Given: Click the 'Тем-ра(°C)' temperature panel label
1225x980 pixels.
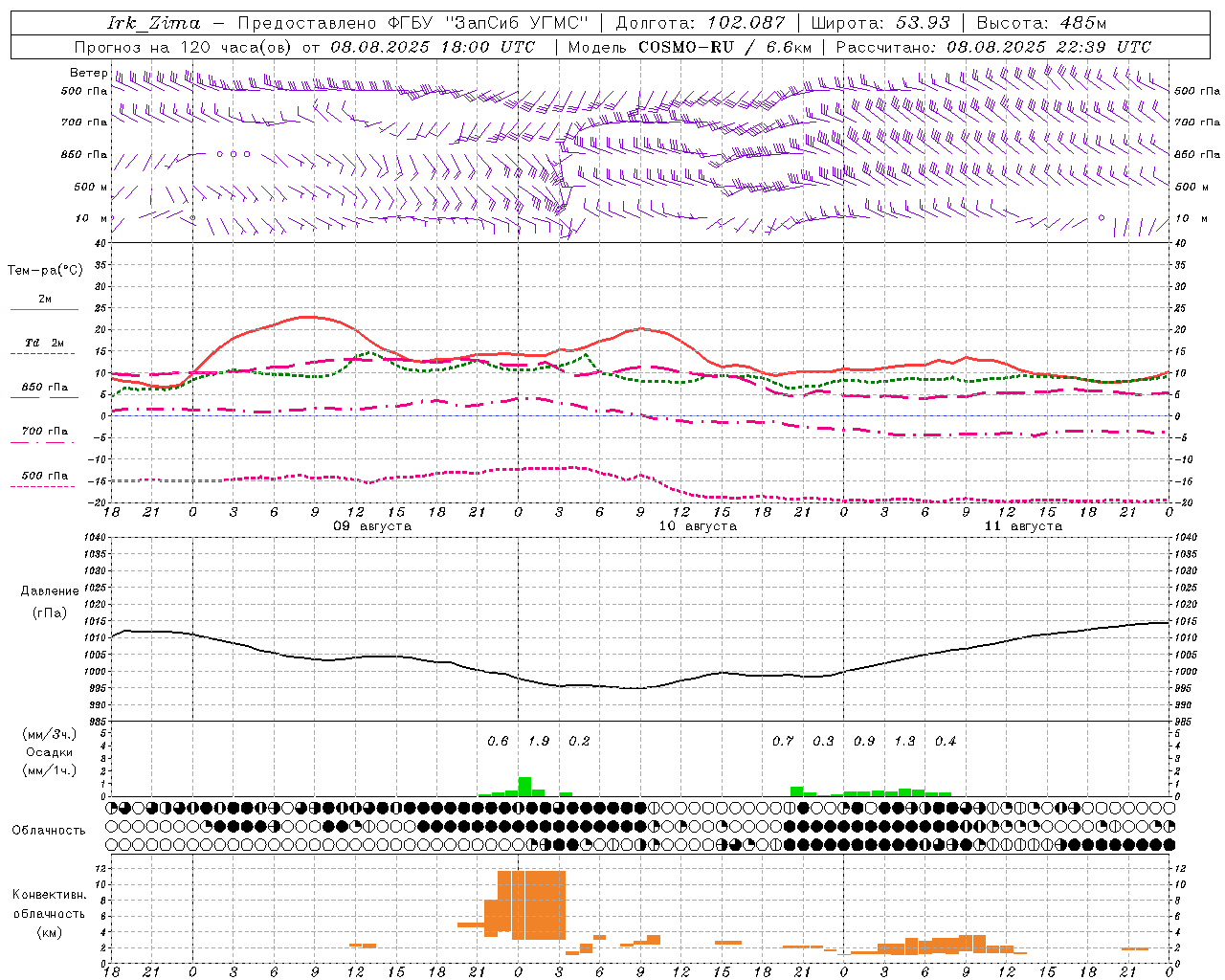Looking at the screenshot, I should tap(45, 271).
